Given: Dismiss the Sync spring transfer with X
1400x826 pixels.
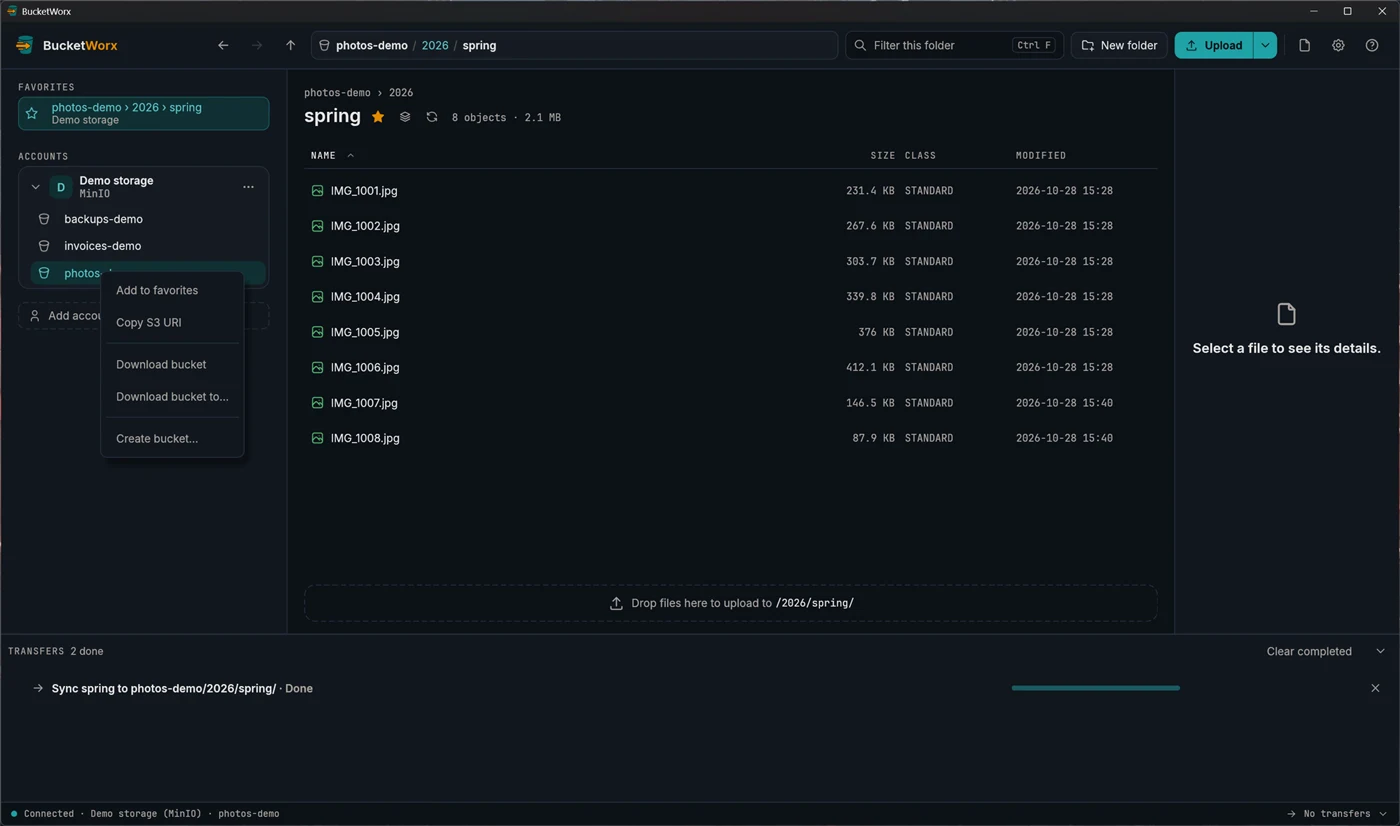Looking at the screenshot, I should 1375,688.
